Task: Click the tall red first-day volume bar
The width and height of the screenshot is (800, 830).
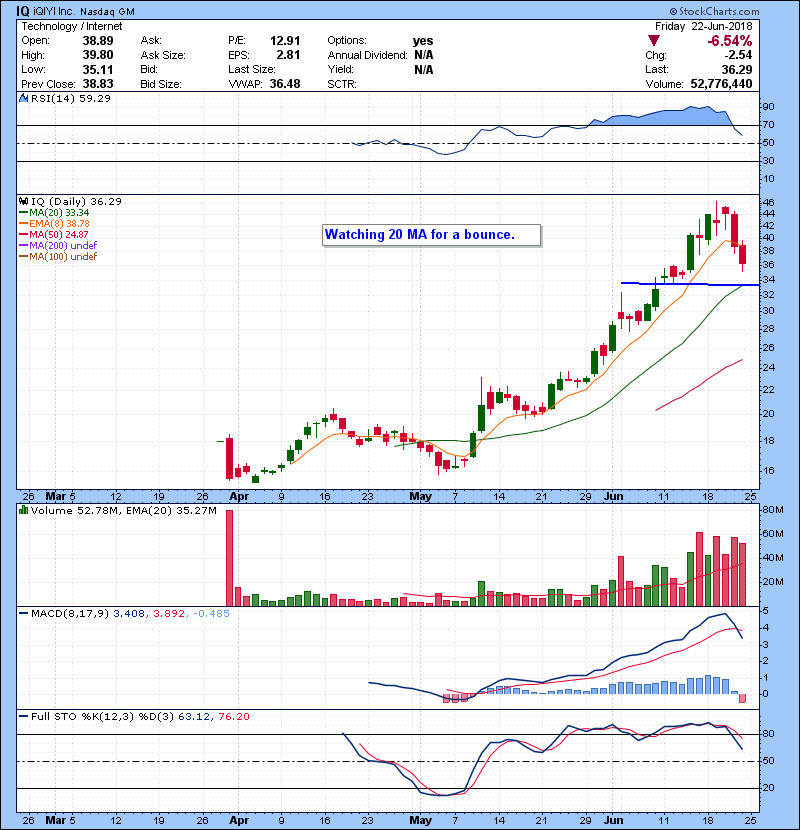Action: pos(229,558)
